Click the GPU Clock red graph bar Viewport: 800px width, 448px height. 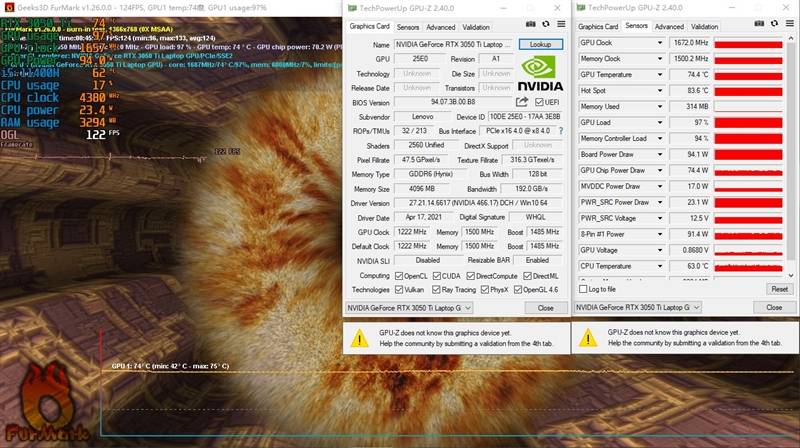(748, 43)
